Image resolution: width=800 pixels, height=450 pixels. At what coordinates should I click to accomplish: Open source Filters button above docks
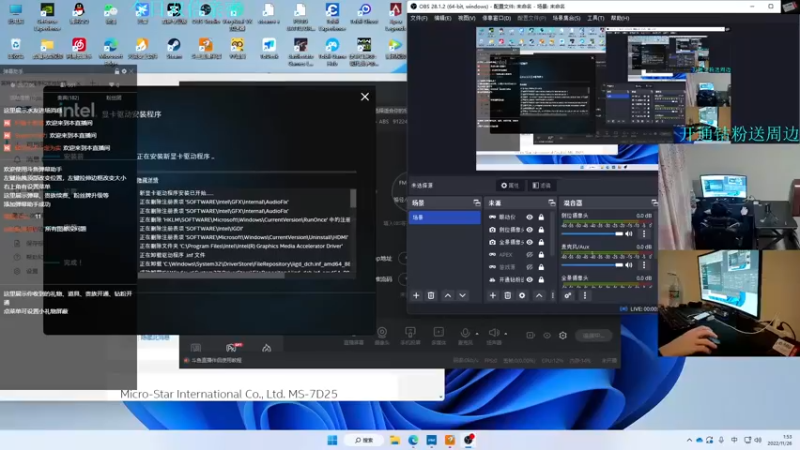pos(542,186)
